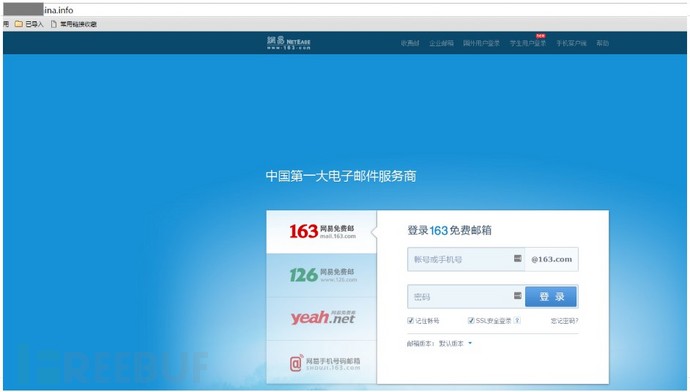Open the 帮助 help link
This screenshot has height=392, width=690.
tap(603, 43)
